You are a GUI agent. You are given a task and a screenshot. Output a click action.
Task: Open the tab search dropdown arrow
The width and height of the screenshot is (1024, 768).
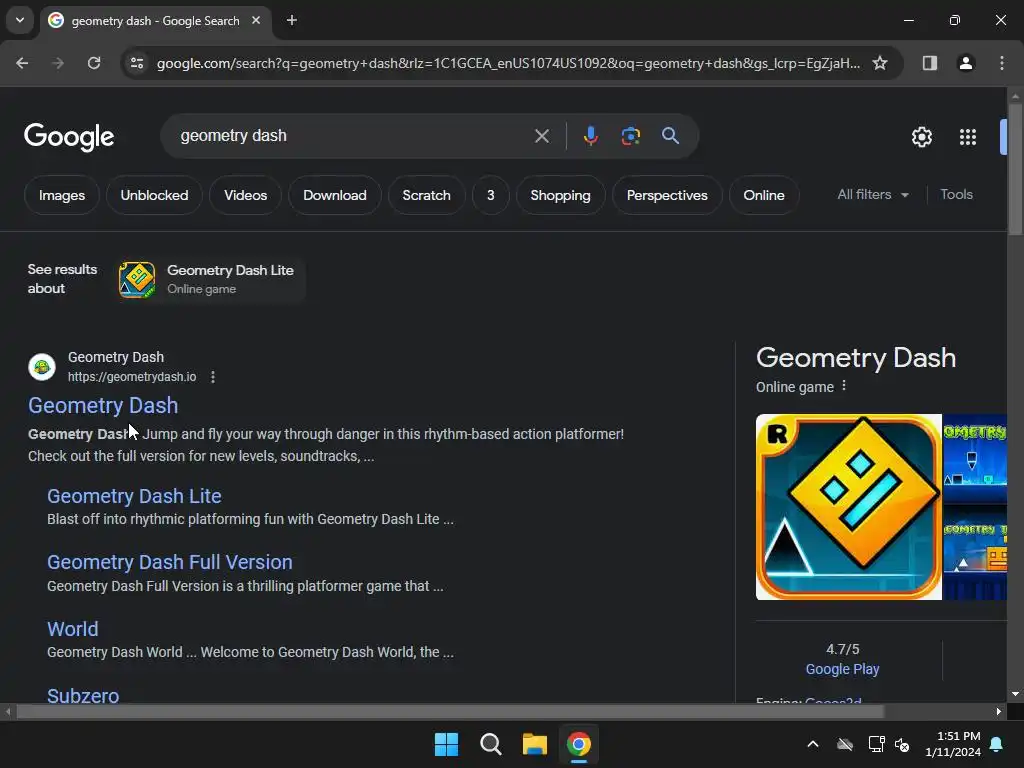(20, 20)
